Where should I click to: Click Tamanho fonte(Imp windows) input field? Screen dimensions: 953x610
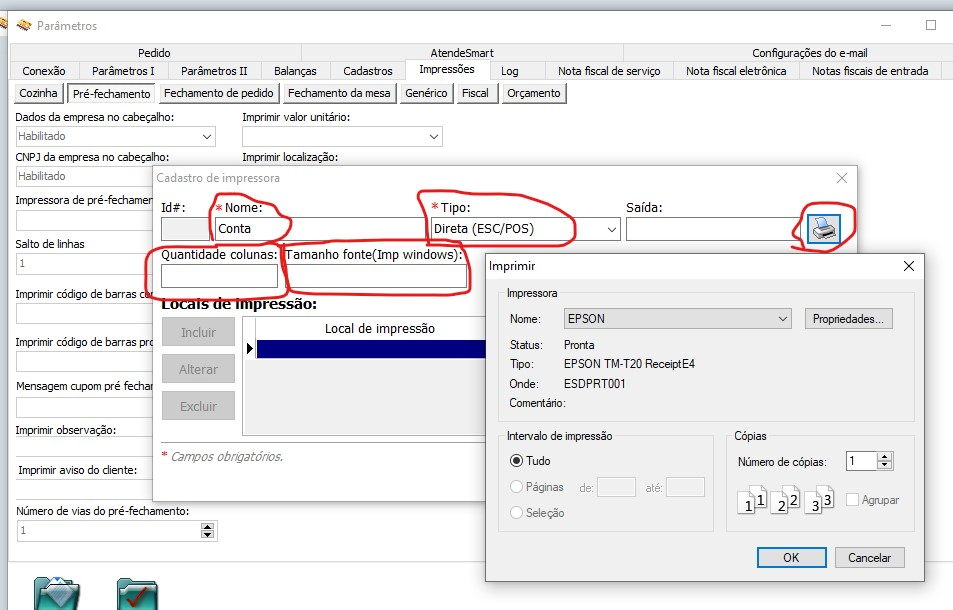tap(376, 276)
